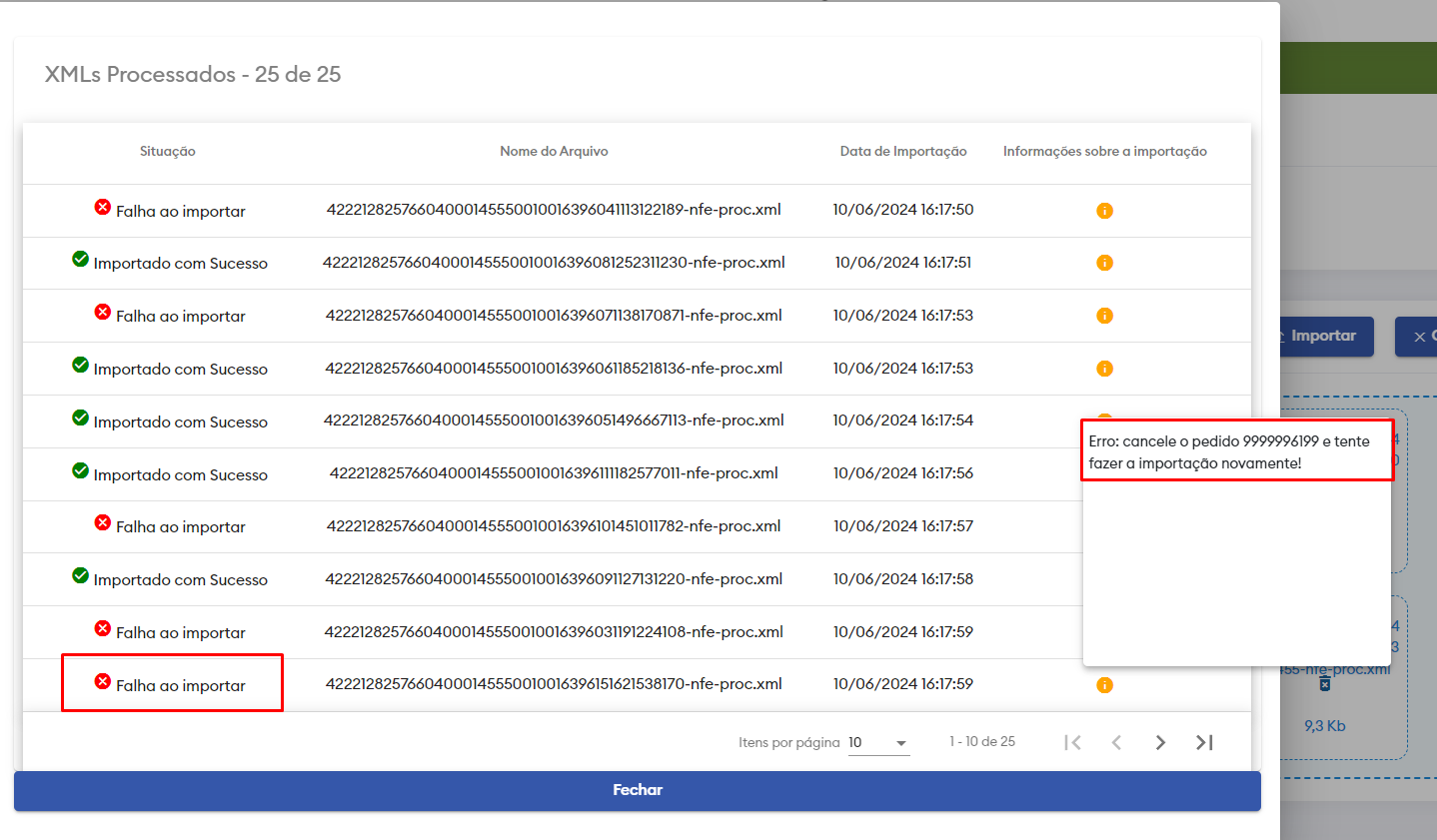The width and height of the screenshot is (1437, 840).
Task: Sort by Situação column header
Action: [x=167, y=152]
